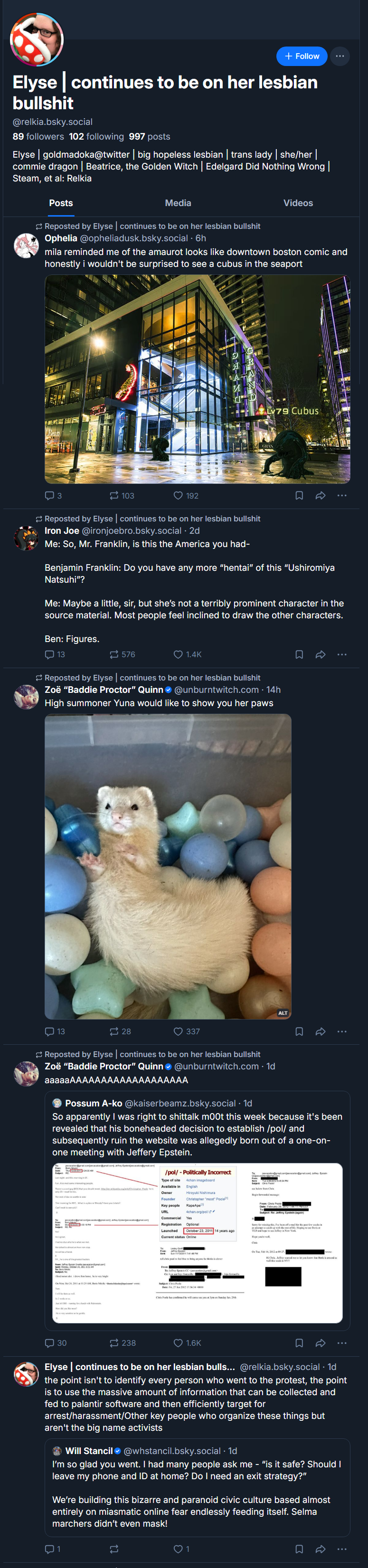This screenshot has height=1568, width=368.
Task: Like Ophelia's Cubus post
Action: click(x=186, y=495)
